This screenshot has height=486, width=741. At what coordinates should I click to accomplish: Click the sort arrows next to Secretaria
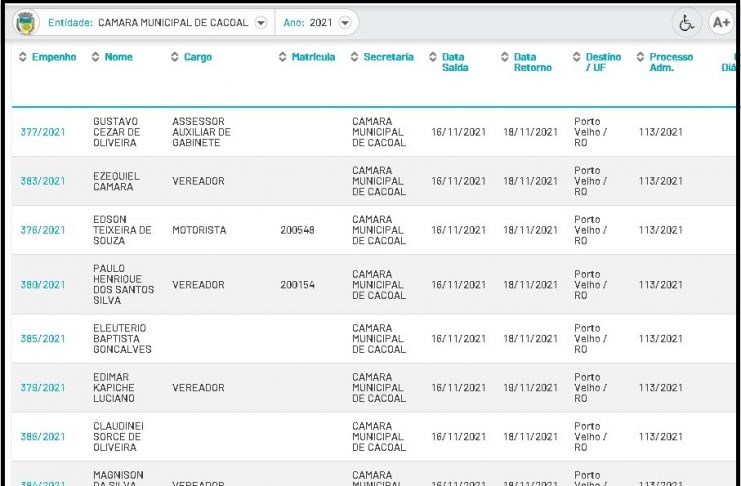click(x=355, y=58)
